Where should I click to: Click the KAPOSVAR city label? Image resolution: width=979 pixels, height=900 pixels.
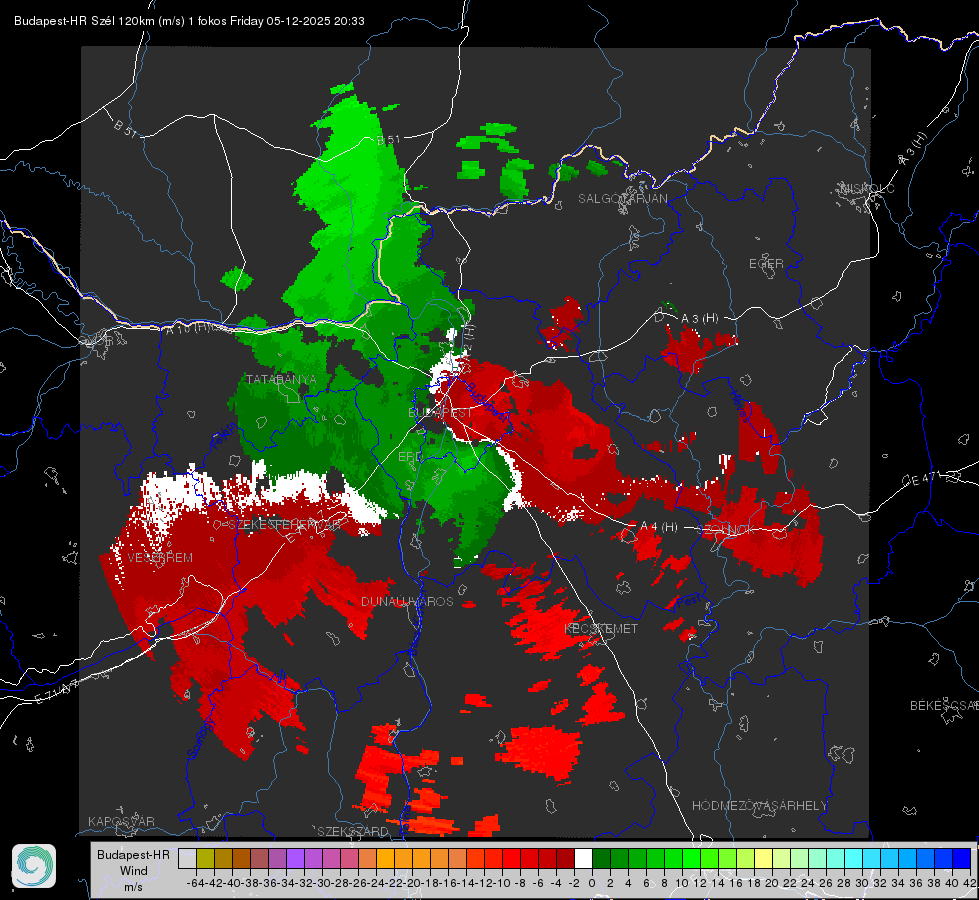[121, 821]
